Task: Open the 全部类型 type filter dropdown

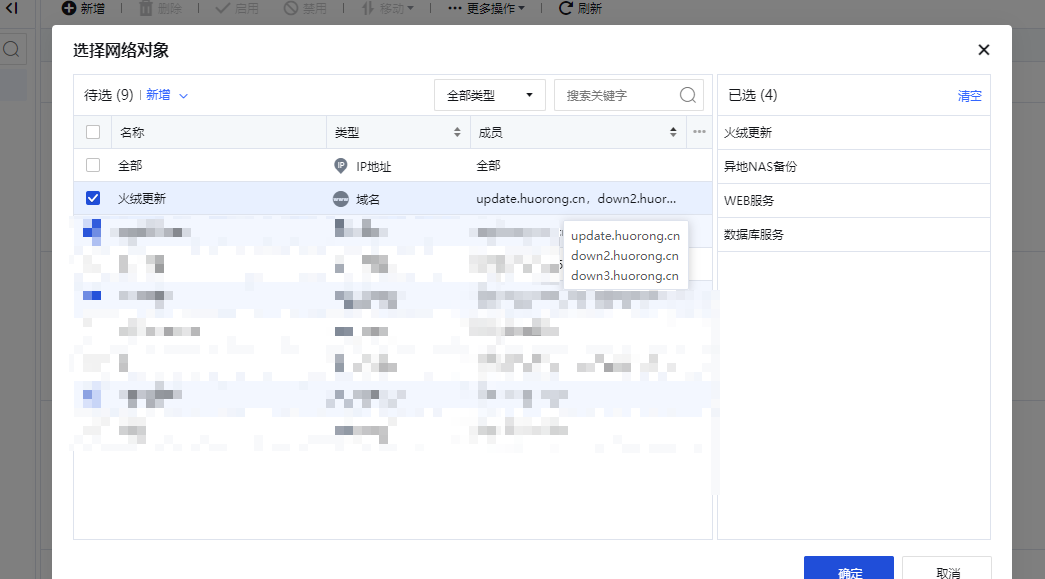Action: (x=489, y=95)
